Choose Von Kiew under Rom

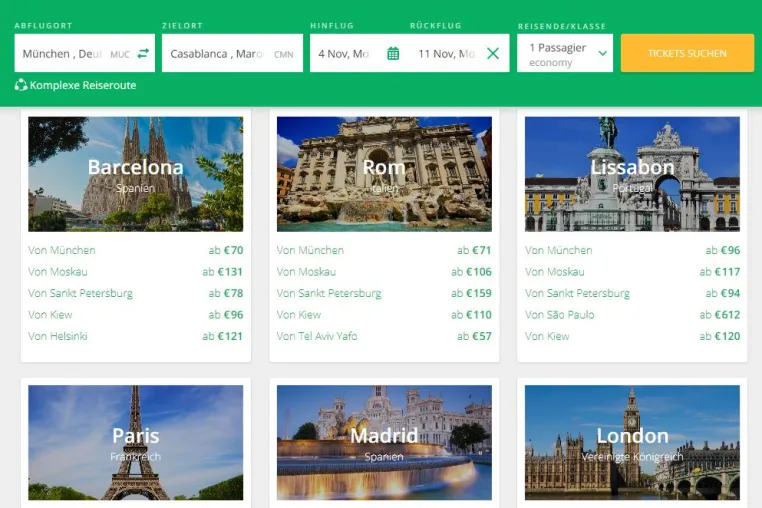click(x=299, y=315)
